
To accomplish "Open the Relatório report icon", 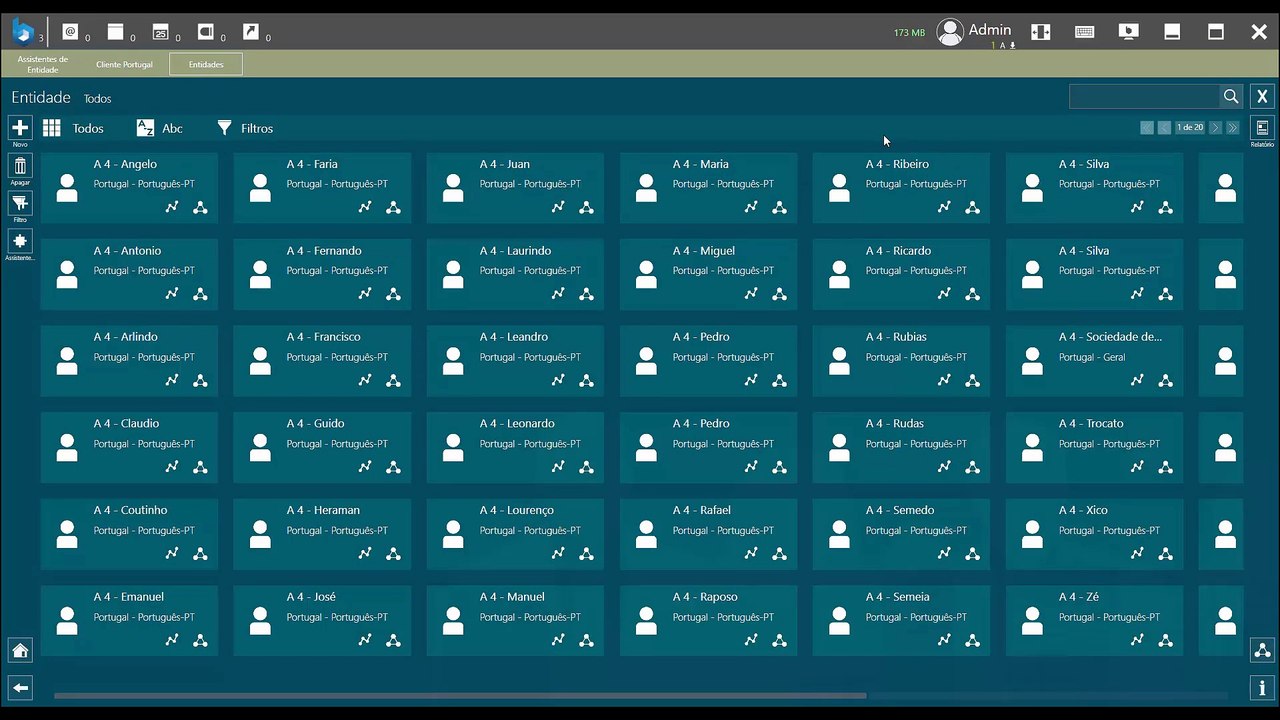I will point(1262,128).
